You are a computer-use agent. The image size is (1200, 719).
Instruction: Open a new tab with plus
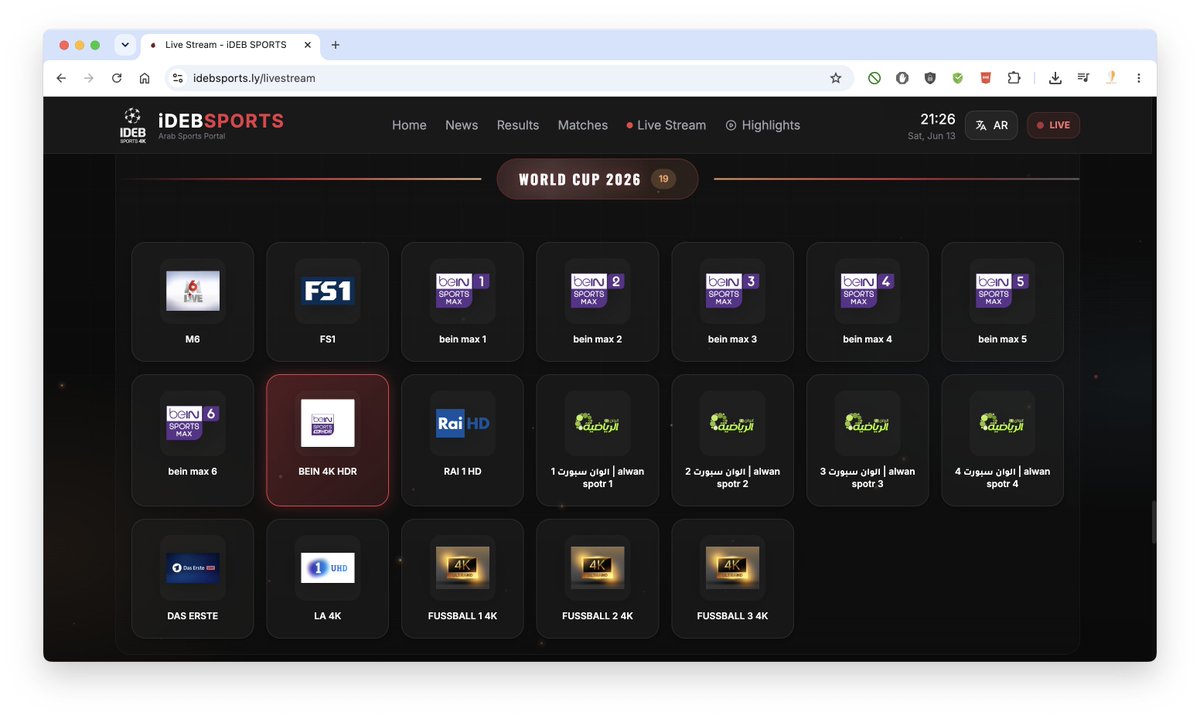(x=335, y=45)
